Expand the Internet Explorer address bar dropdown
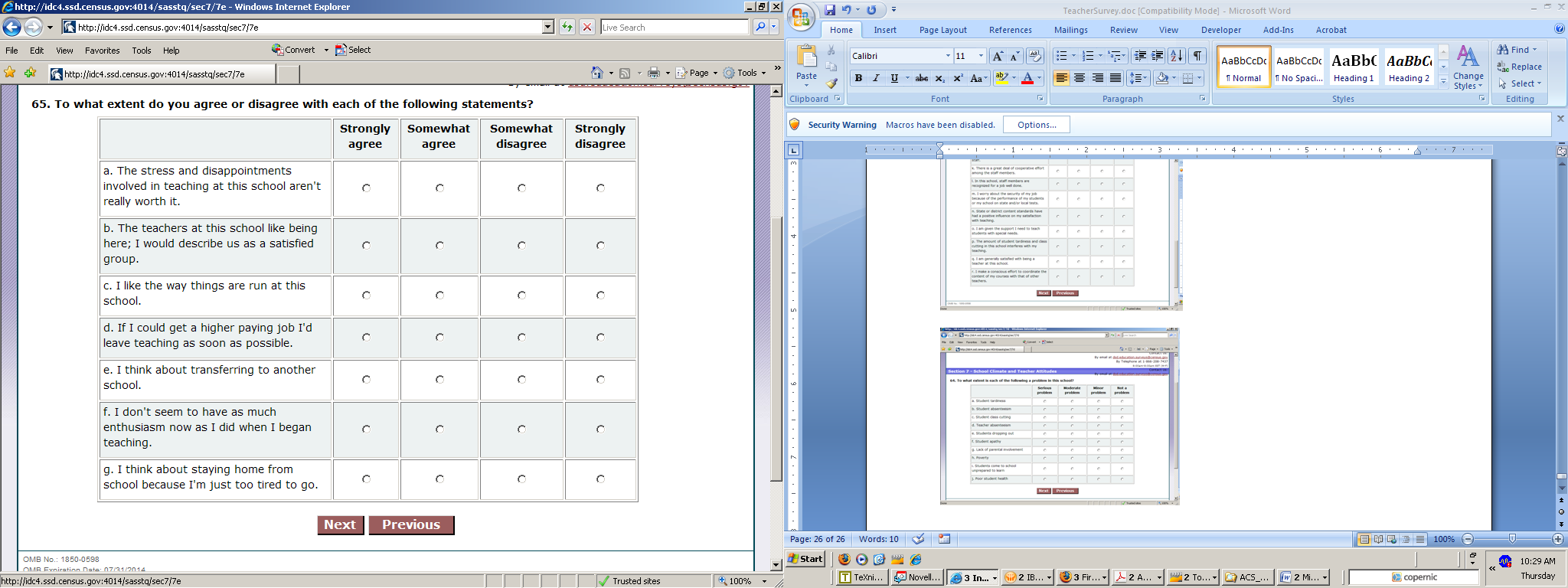The image size is (1568, 588). pos(547,28)
